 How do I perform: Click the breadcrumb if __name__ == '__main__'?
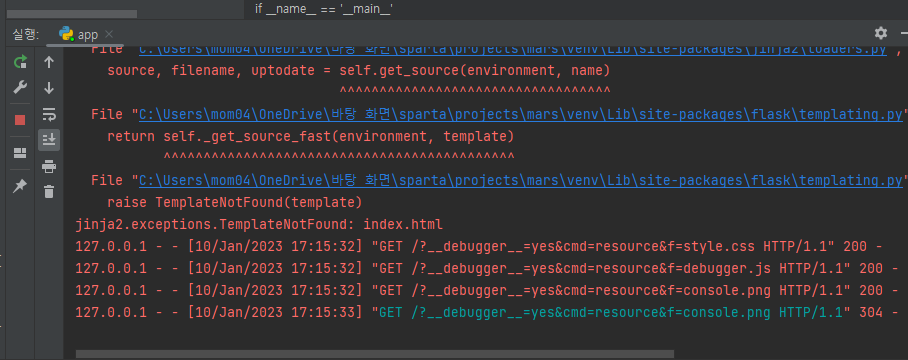pos(324,8)
